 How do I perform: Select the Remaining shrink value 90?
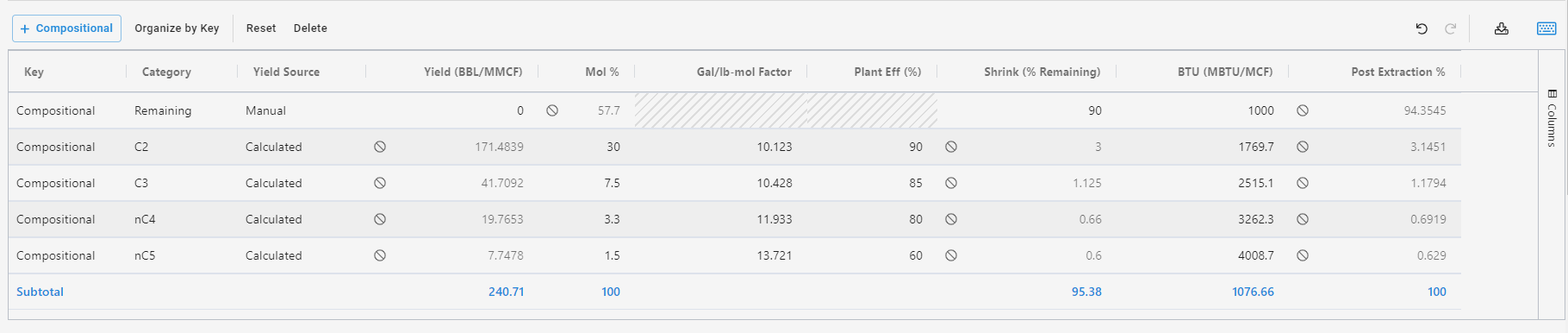point(1094,110)
